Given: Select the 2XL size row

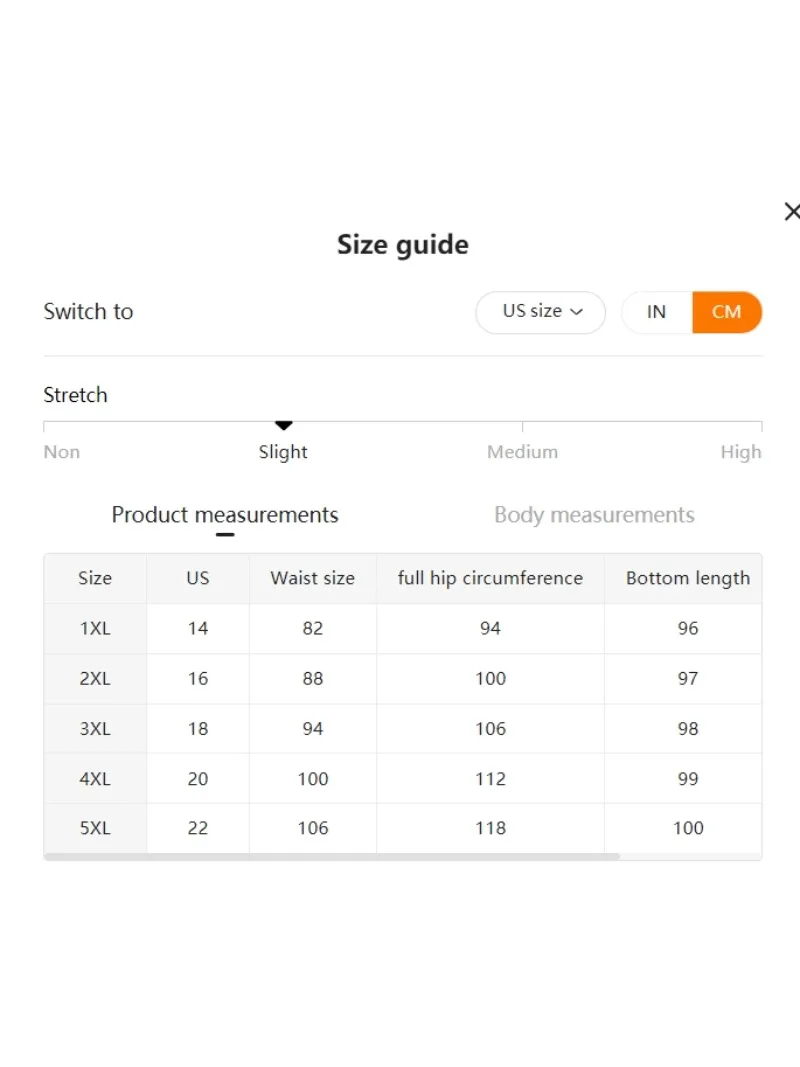Looking at the screenshot, I should [95, 679].
